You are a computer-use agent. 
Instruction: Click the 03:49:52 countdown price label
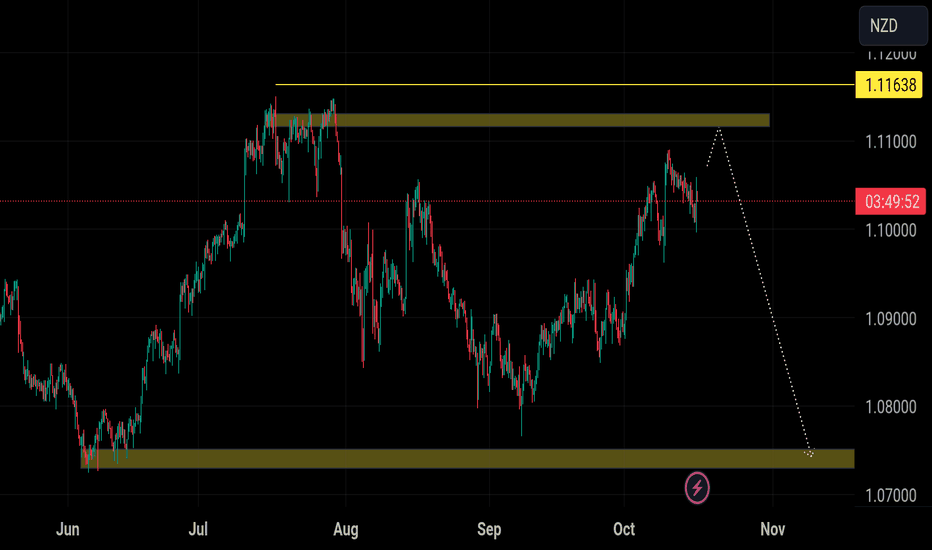(x=890, y=202)
